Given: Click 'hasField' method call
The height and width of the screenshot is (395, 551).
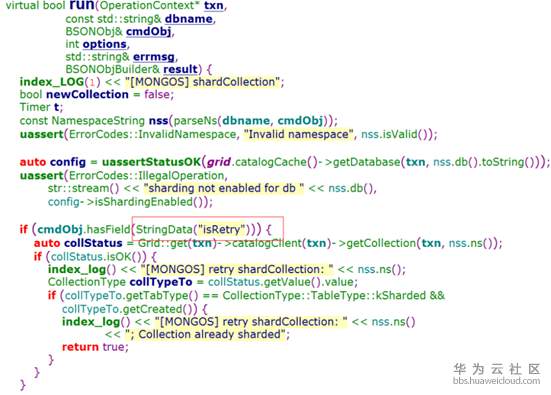Looking at the screenshot, I should click(x=108, y=229).
